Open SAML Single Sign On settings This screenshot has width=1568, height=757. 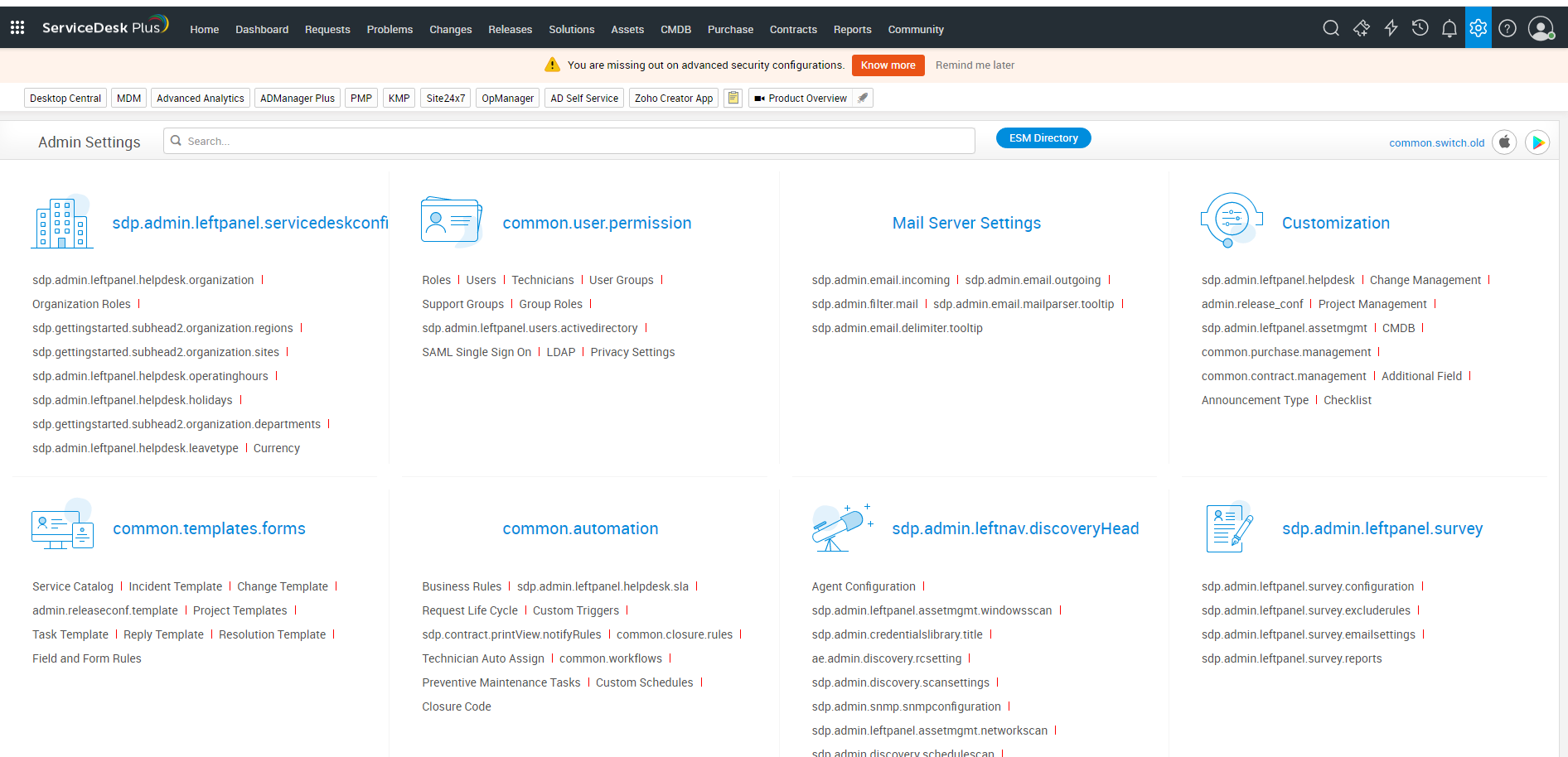click(x=477, y=352)
